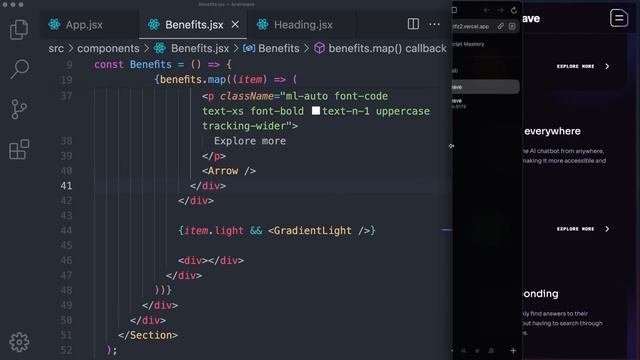Click the site logo text in header

tap(531, 19)
